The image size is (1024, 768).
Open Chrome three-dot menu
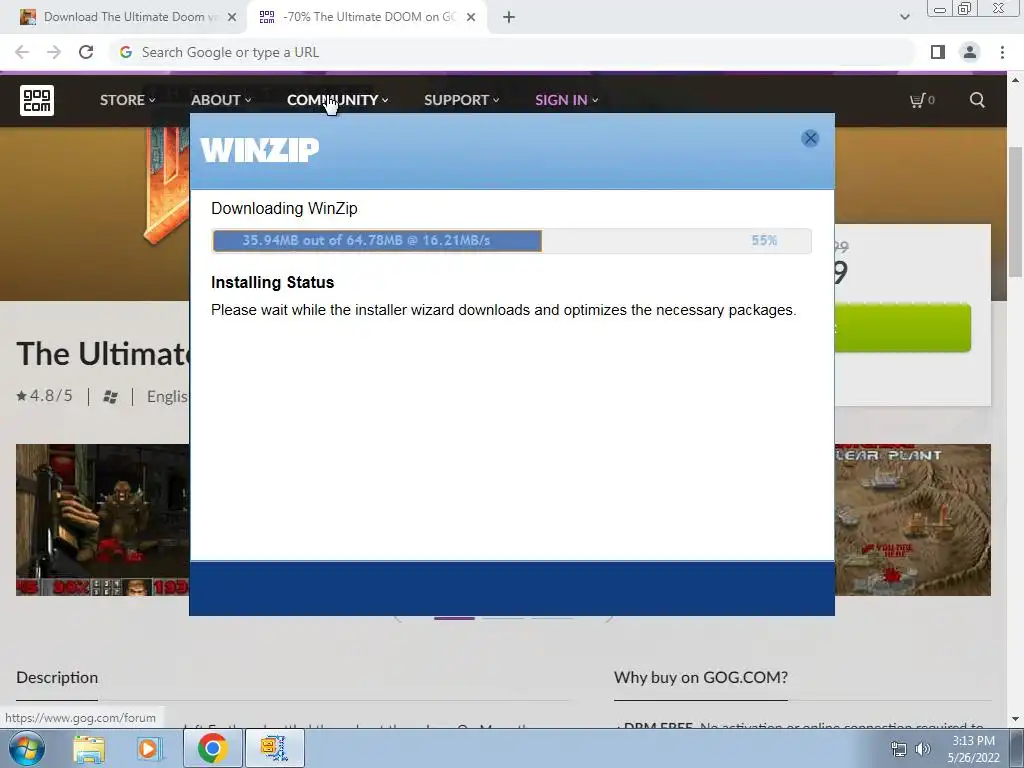tap(1002, 52)
